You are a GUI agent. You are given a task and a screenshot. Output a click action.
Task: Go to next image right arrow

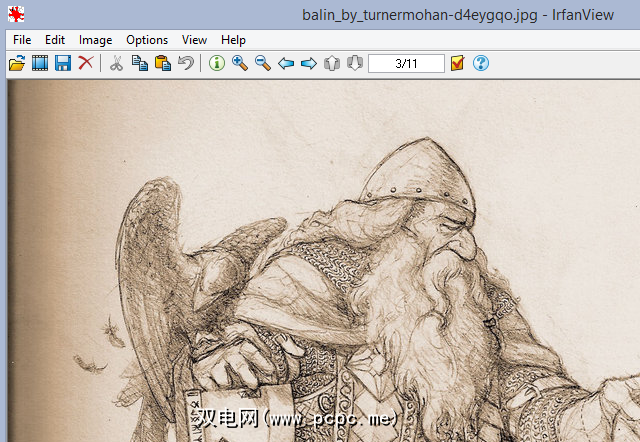[x=309, y=63]
